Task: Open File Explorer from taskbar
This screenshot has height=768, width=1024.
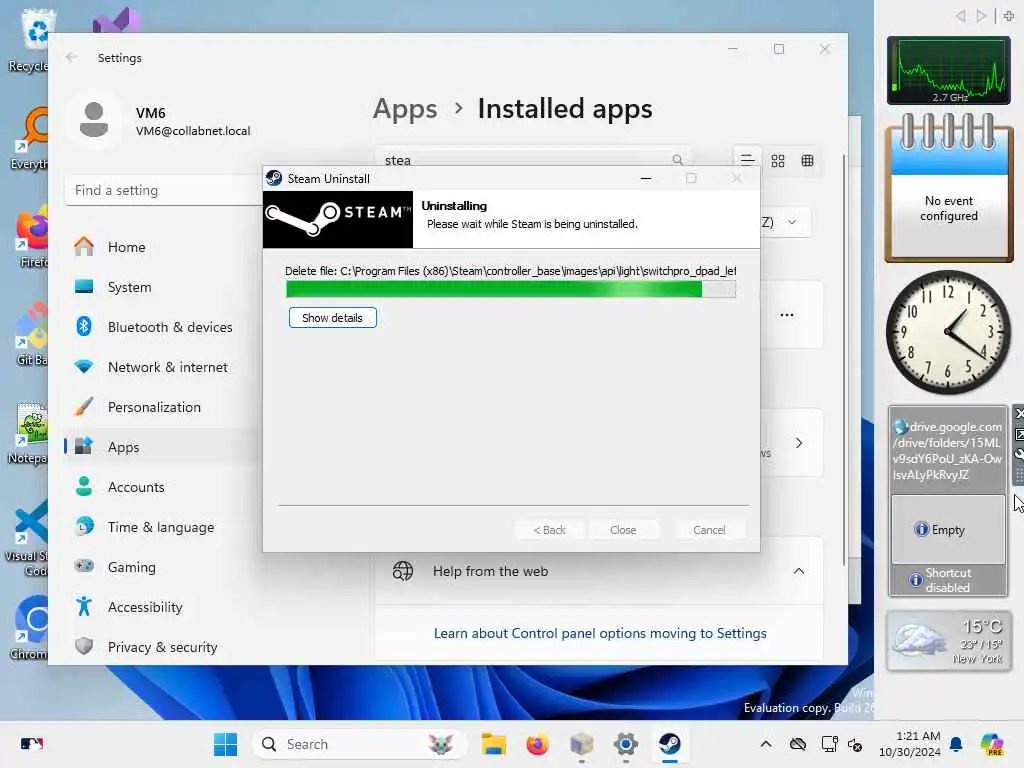Action: click(494, 744)
